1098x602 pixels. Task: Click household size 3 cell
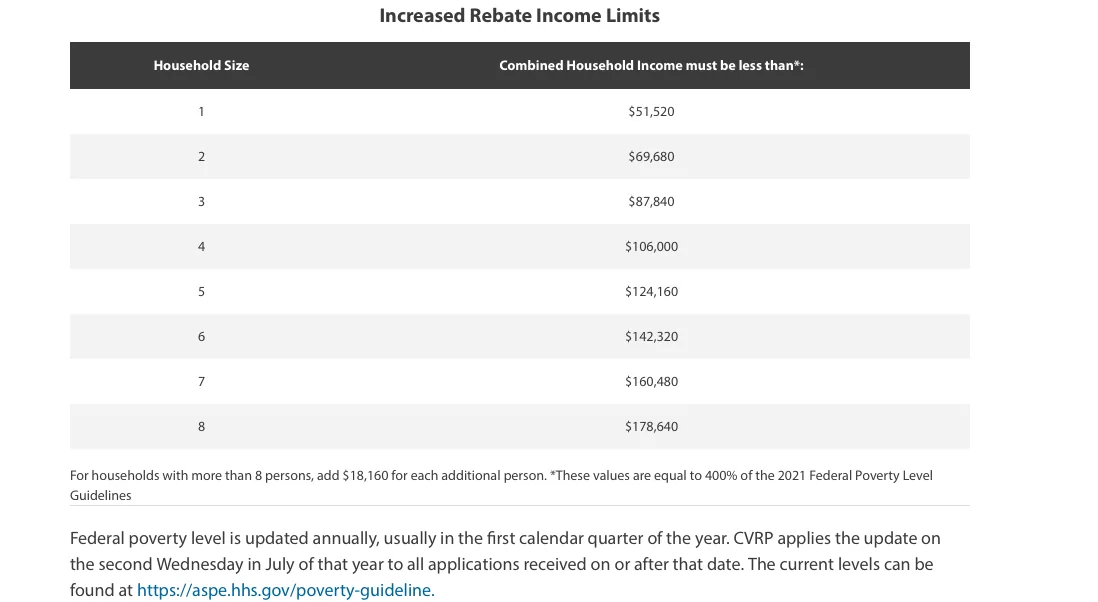(201, 202)
